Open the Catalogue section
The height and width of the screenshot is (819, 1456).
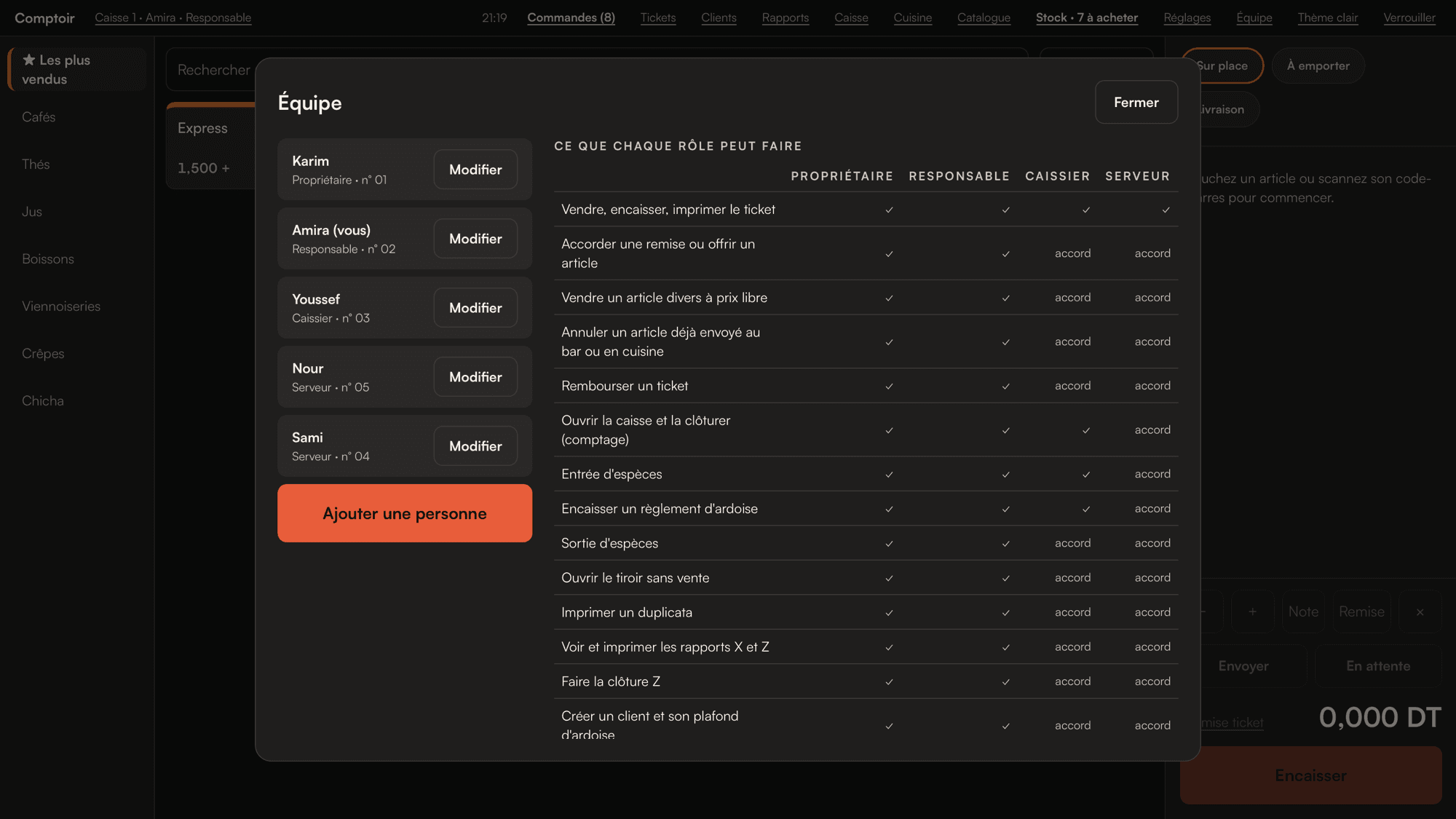click(984, 17)
